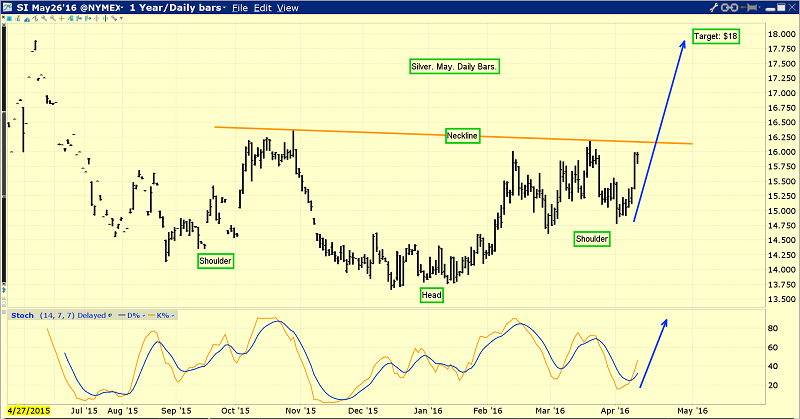Image resolution: width=800 pixels, height=419 pixels.
Task: Select the Head annotation label
Action: (431, 295)
